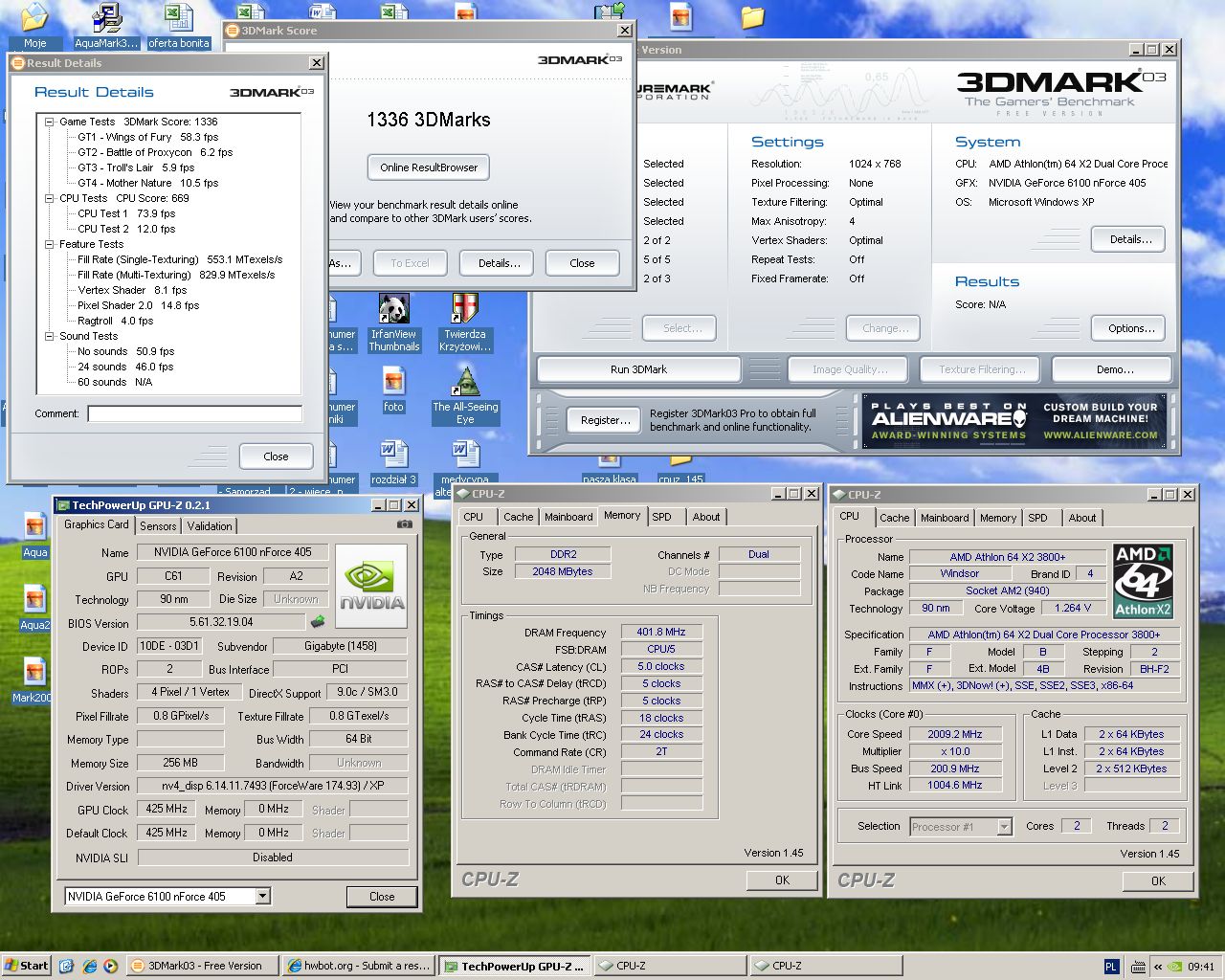The image size is (1225, 980).
Task: Select CPU Test 1 result row
Action: 126,213
